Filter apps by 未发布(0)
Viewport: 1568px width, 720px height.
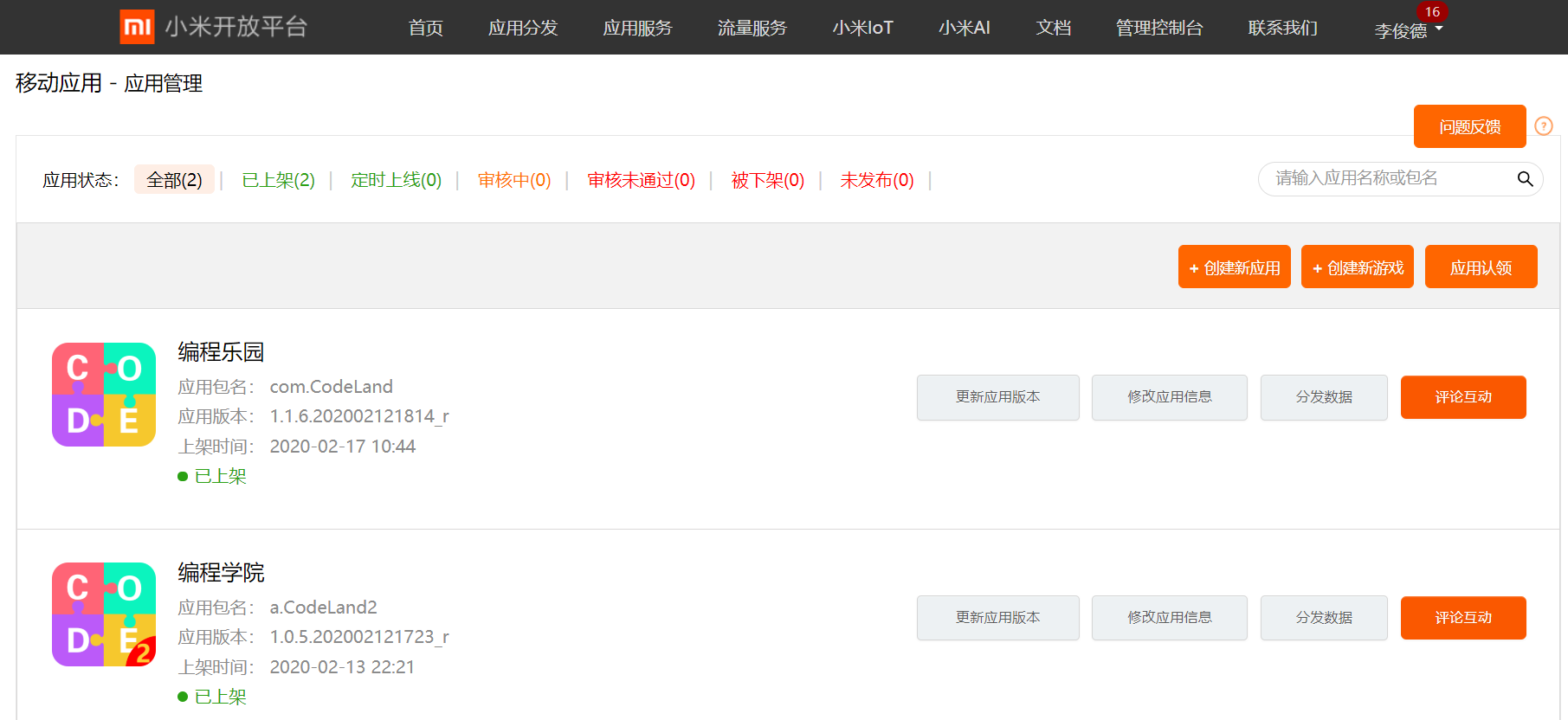point(877,180)
